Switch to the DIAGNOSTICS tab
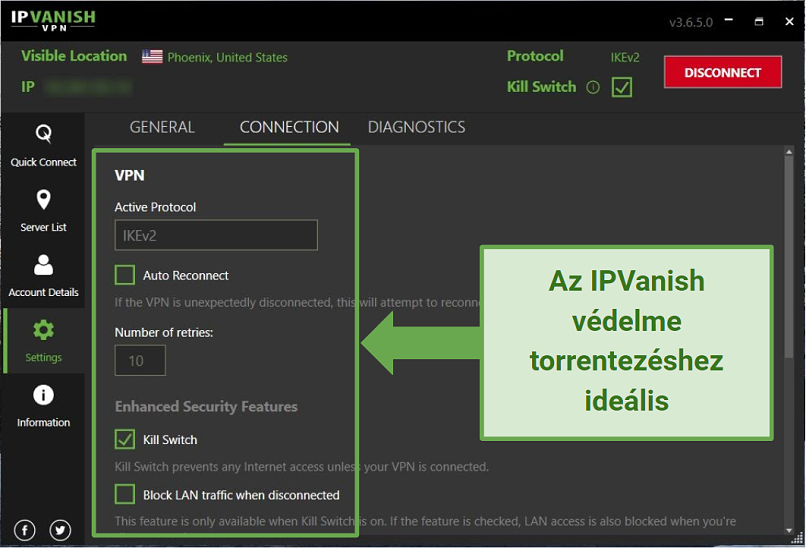 416,127
